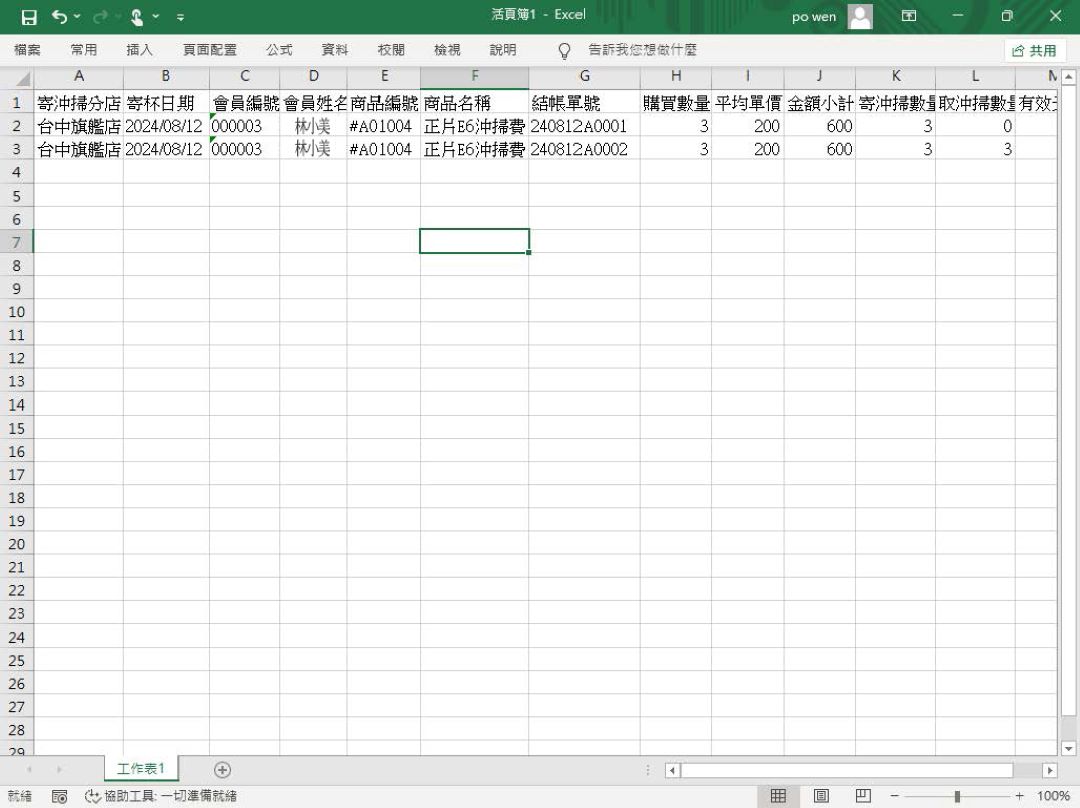Click the 共用 share button

point(1033,50)
